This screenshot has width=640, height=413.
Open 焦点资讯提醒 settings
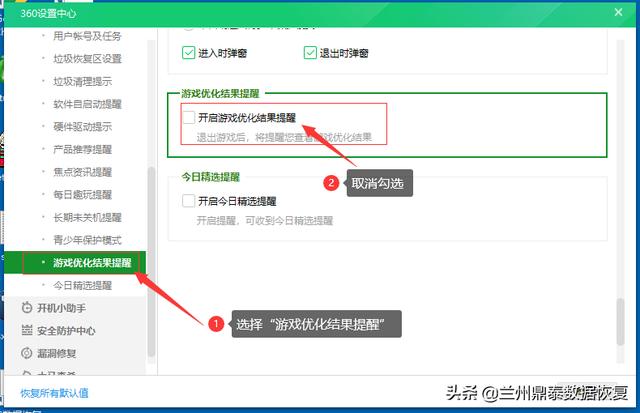[x=83, y=172]
